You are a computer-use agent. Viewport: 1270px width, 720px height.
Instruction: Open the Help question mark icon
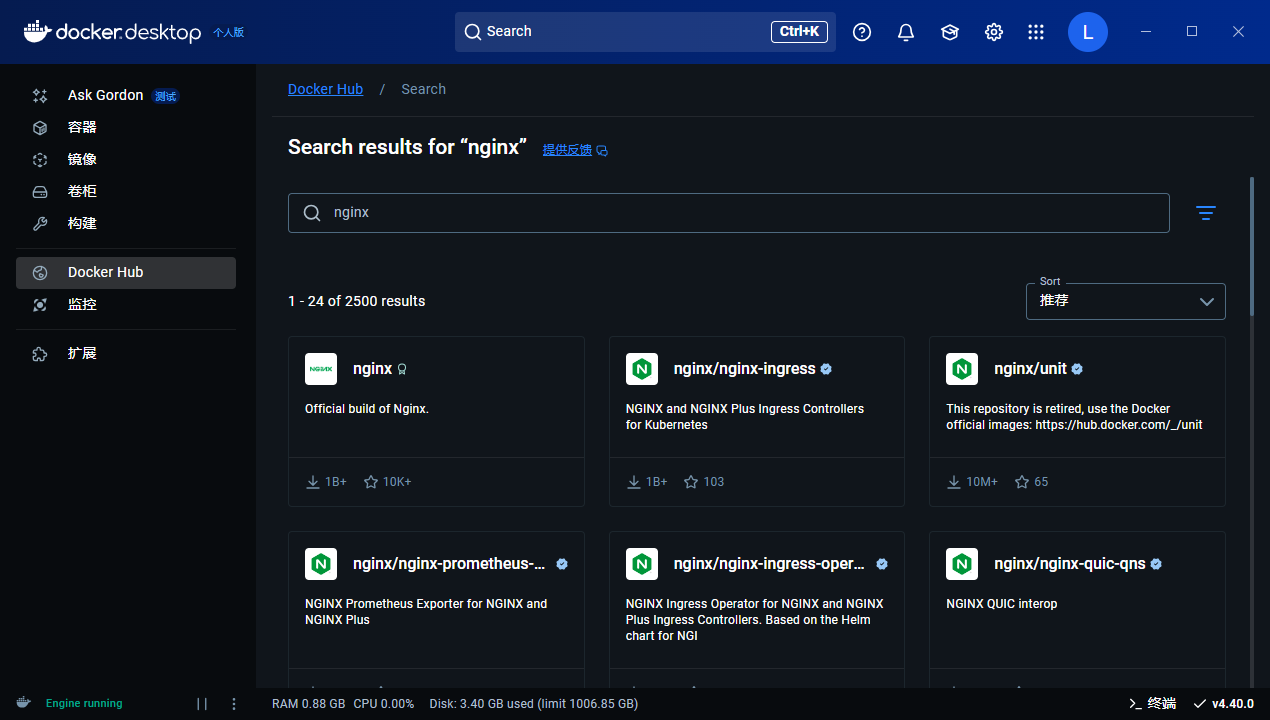(x=862, y=32)
